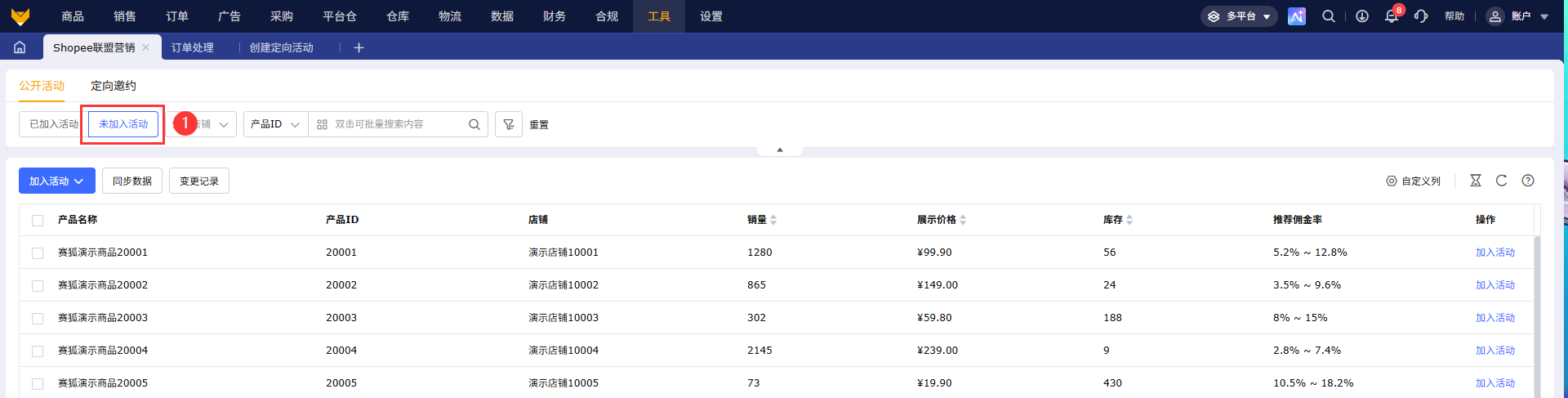Click 加入活动 link for product 20002
Image resolution: width=1568 pixels, height=398 pixels.
[x=1495, y=285]
